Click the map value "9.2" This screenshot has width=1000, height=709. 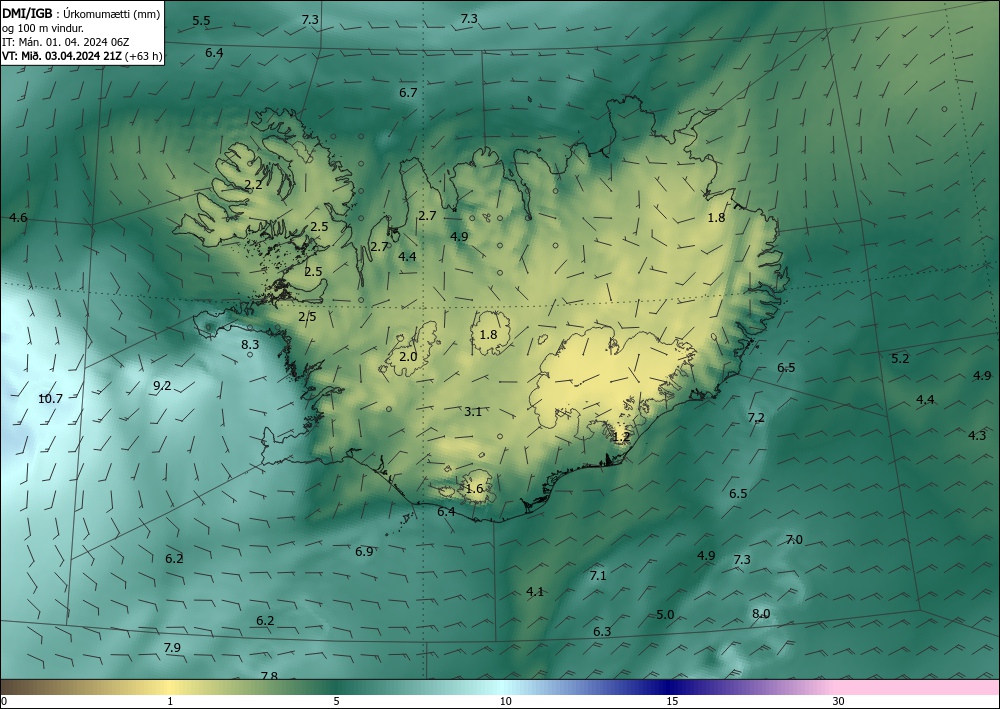click(162, 385)
